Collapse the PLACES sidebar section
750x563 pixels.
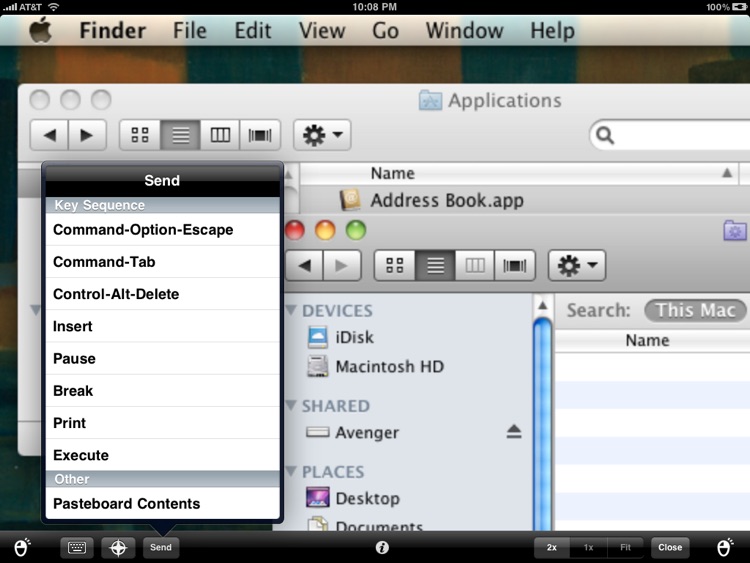[x=291, y=472]
